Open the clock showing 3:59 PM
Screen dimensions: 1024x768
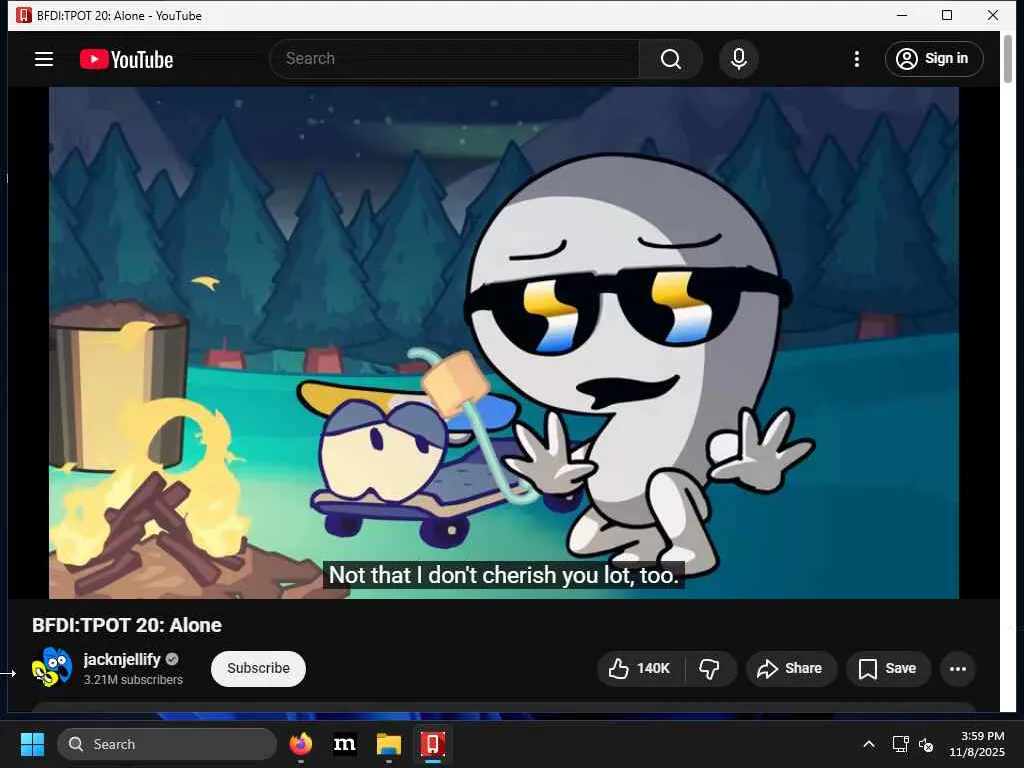click(977, 744)
